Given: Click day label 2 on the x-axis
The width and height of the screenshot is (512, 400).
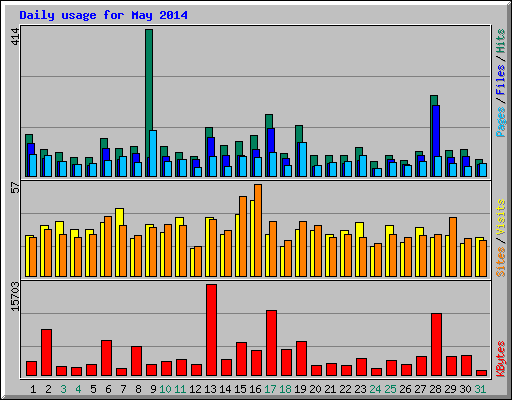Looking at the screenshot, I should (48, 389).
